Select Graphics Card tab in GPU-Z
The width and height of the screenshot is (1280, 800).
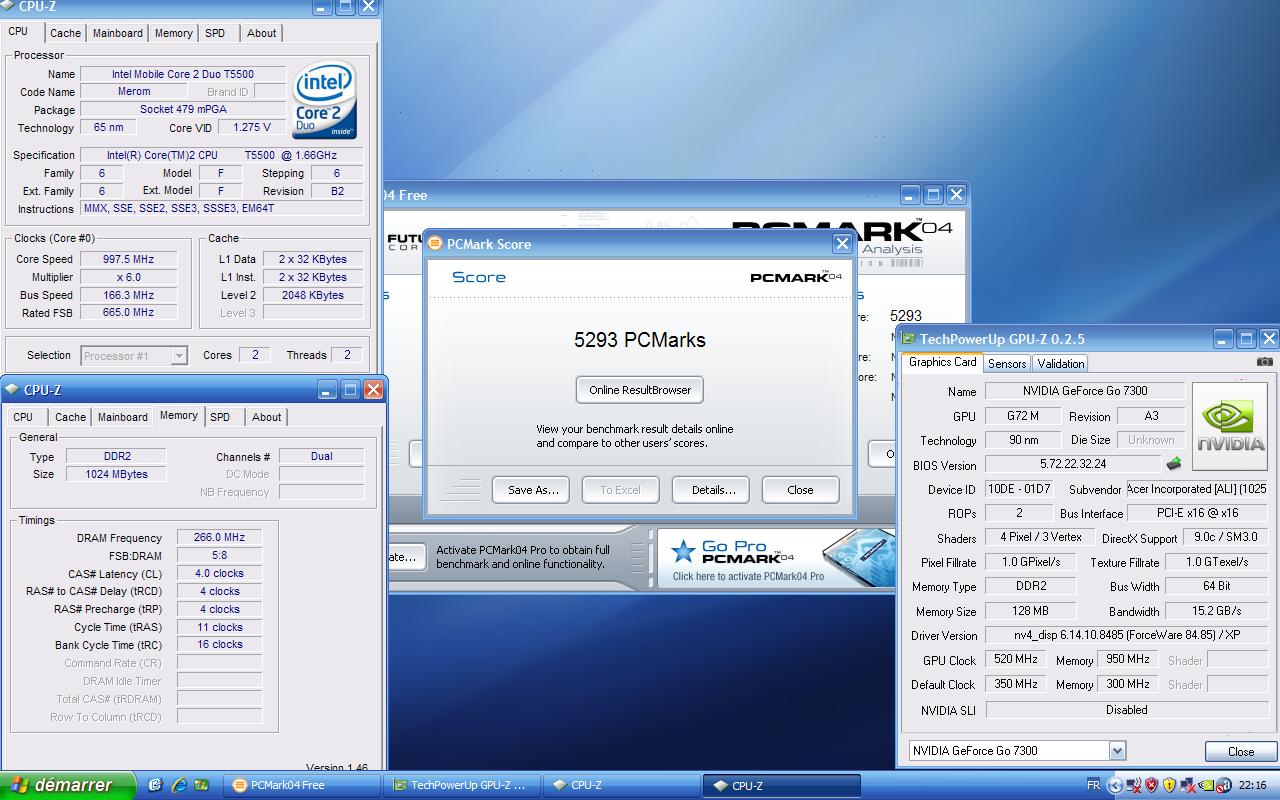(942, 362)
